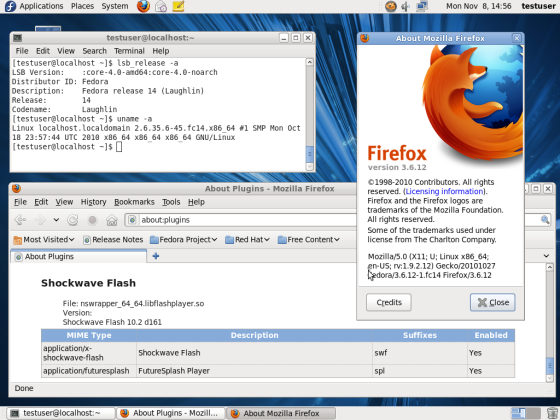Open the volume control icon in top panel

coord(406,6)
